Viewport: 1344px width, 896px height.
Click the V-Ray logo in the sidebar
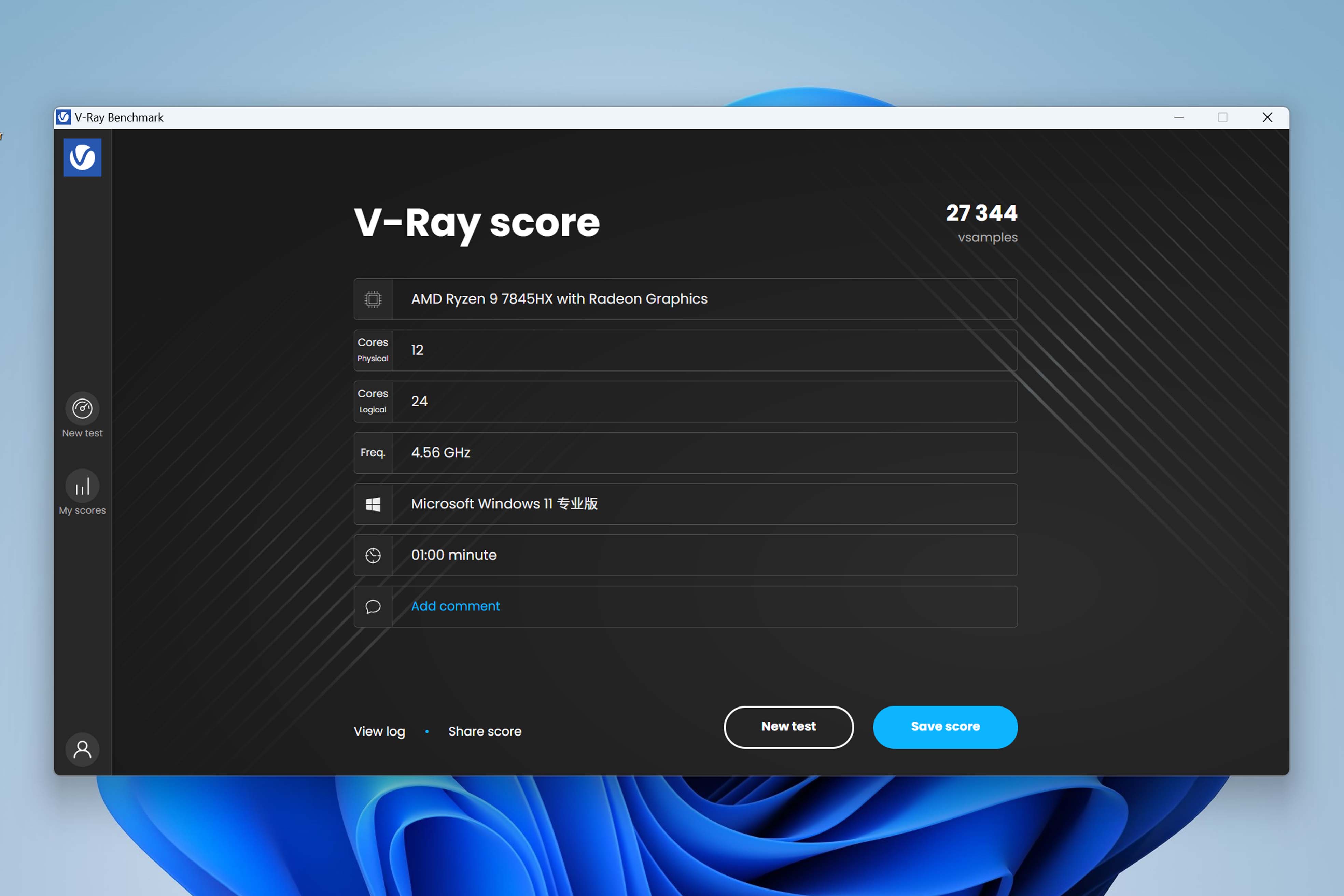82,157
